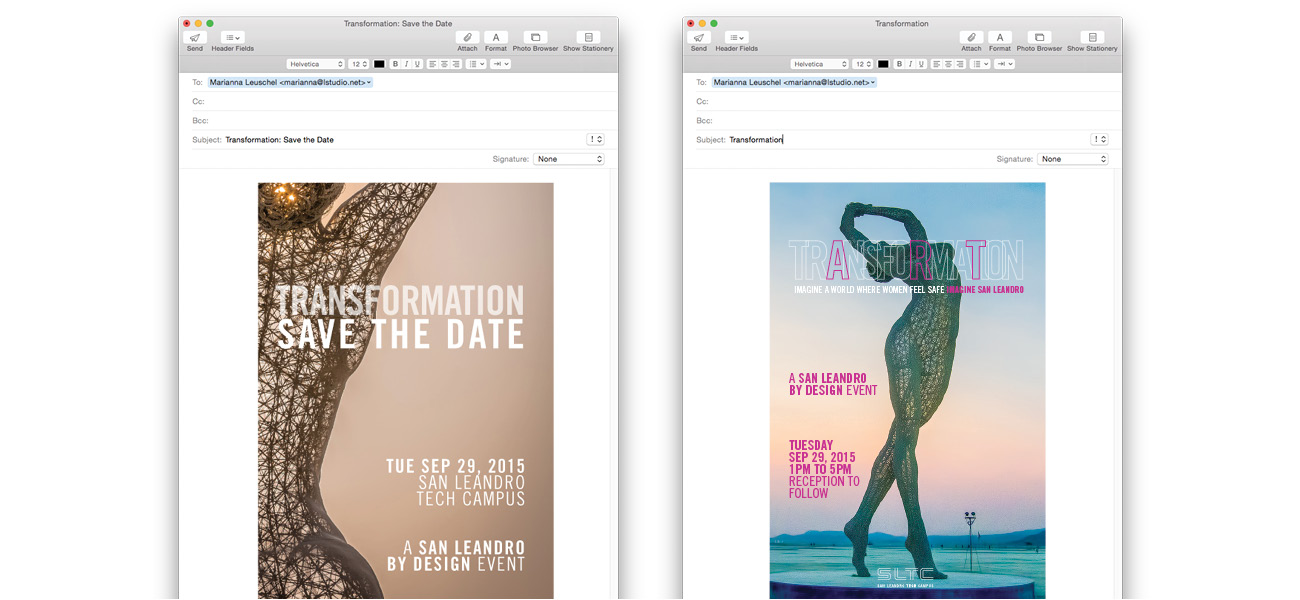
Task: Click black text color swatch in the right window
Action: point(883,64)
